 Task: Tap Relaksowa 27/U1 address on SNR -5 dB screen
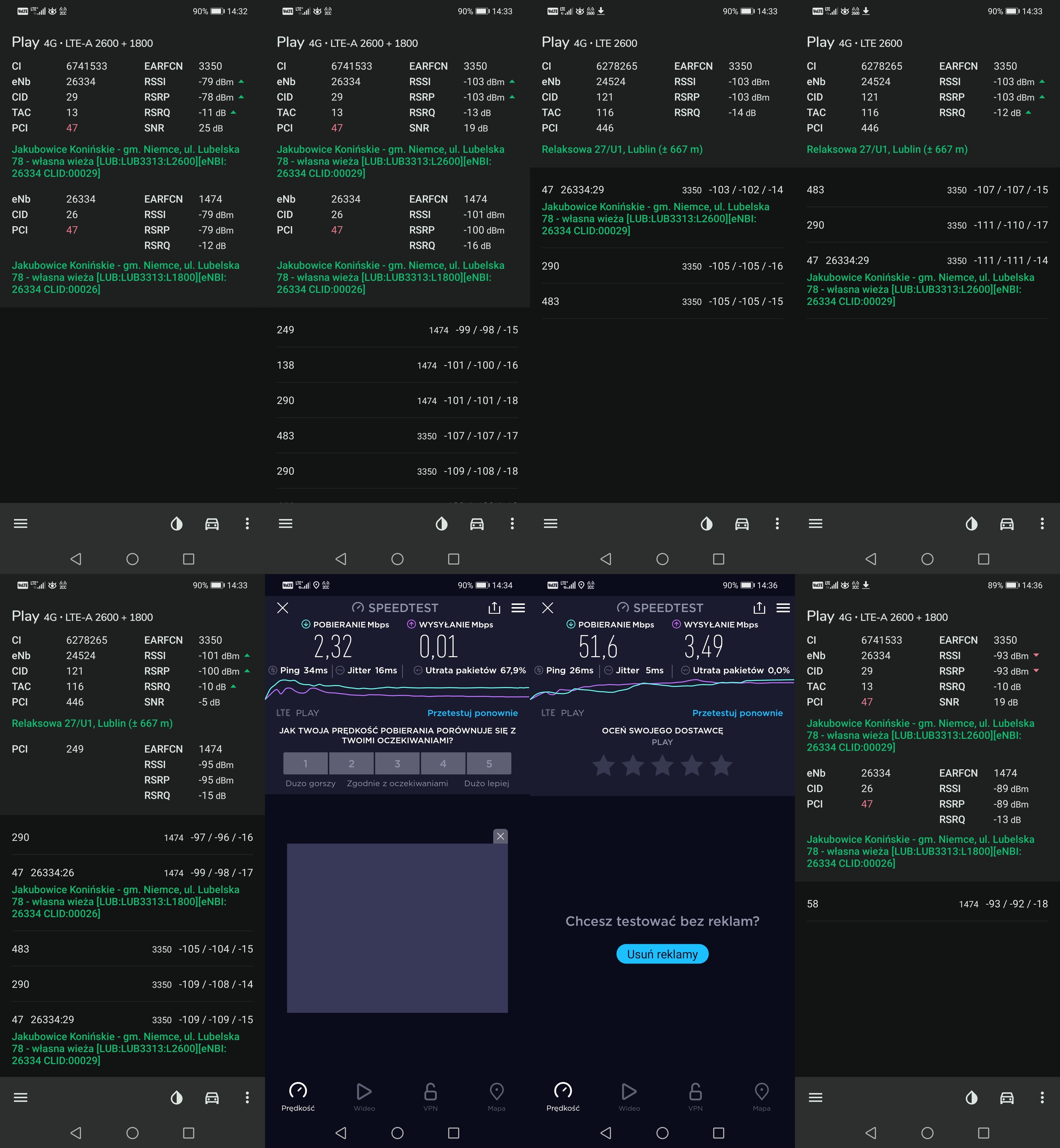(x=92, y=723)
